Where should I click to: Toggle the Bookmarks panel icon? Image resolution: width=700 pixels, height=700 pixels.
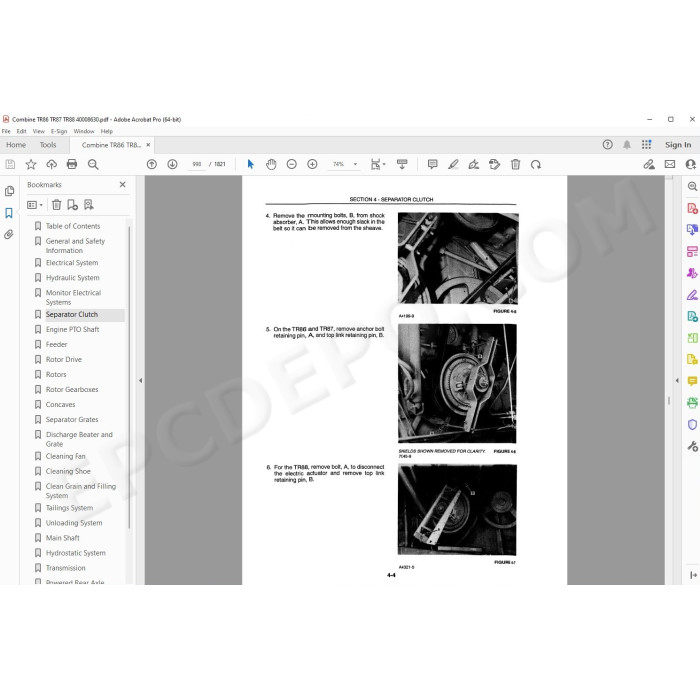pyautogui.click(x=9, y=213)
